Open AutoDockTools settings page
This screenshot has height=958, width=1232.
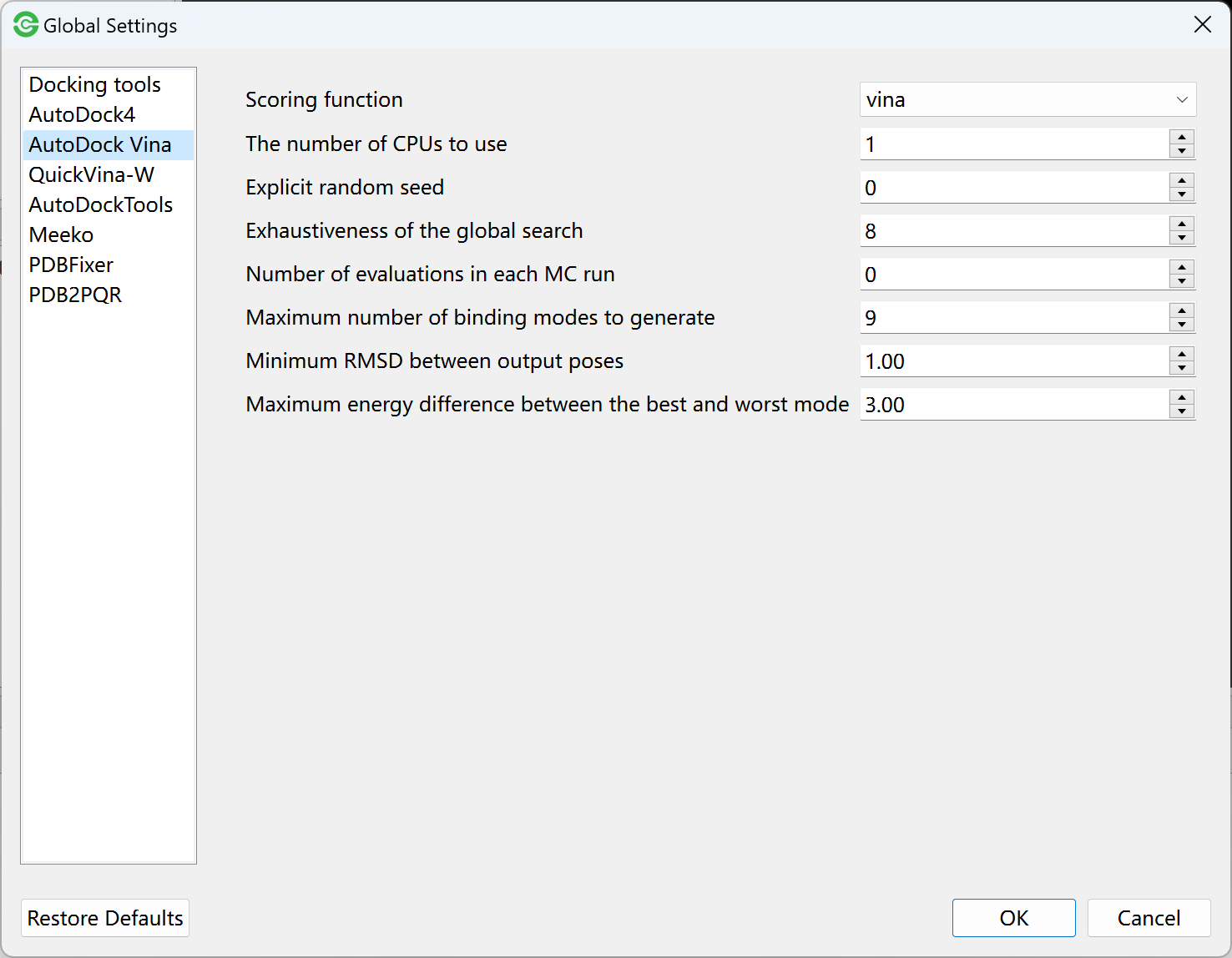coord(109,204)
